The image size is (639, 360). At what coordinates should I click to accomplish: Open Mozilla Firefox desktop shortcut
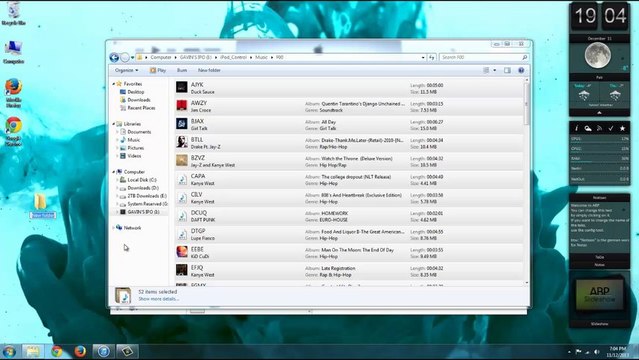pos(13,93)
